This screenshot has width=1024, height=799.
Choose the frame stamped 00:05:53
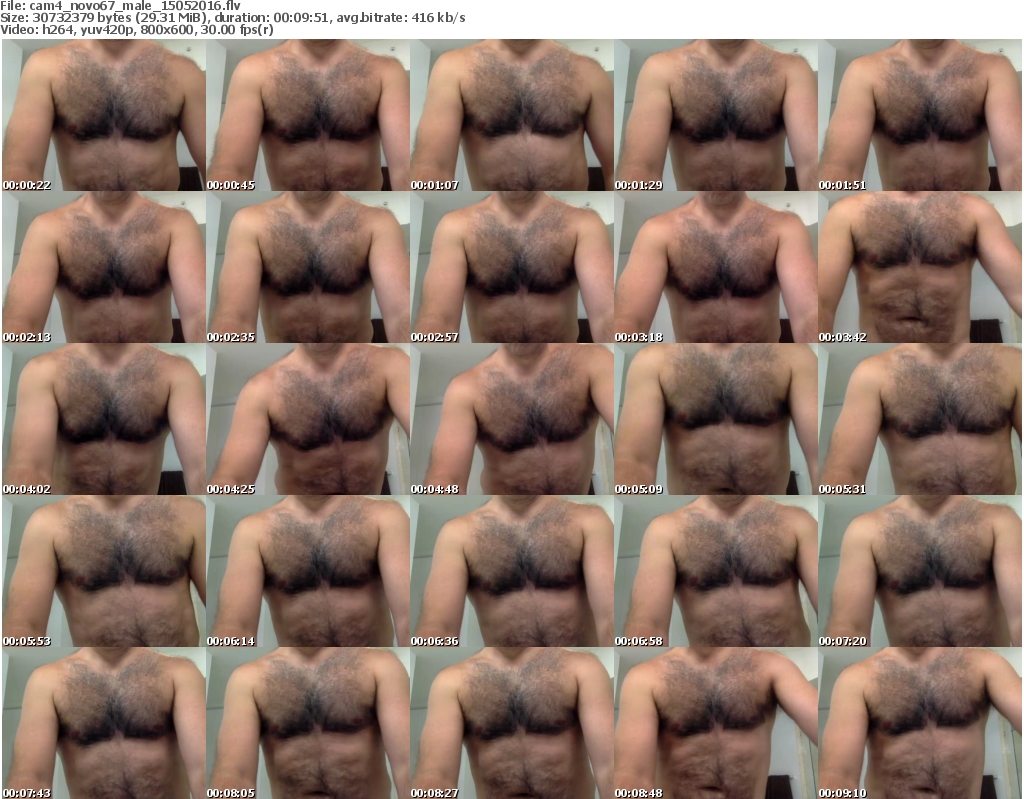[x=104, y=571]
